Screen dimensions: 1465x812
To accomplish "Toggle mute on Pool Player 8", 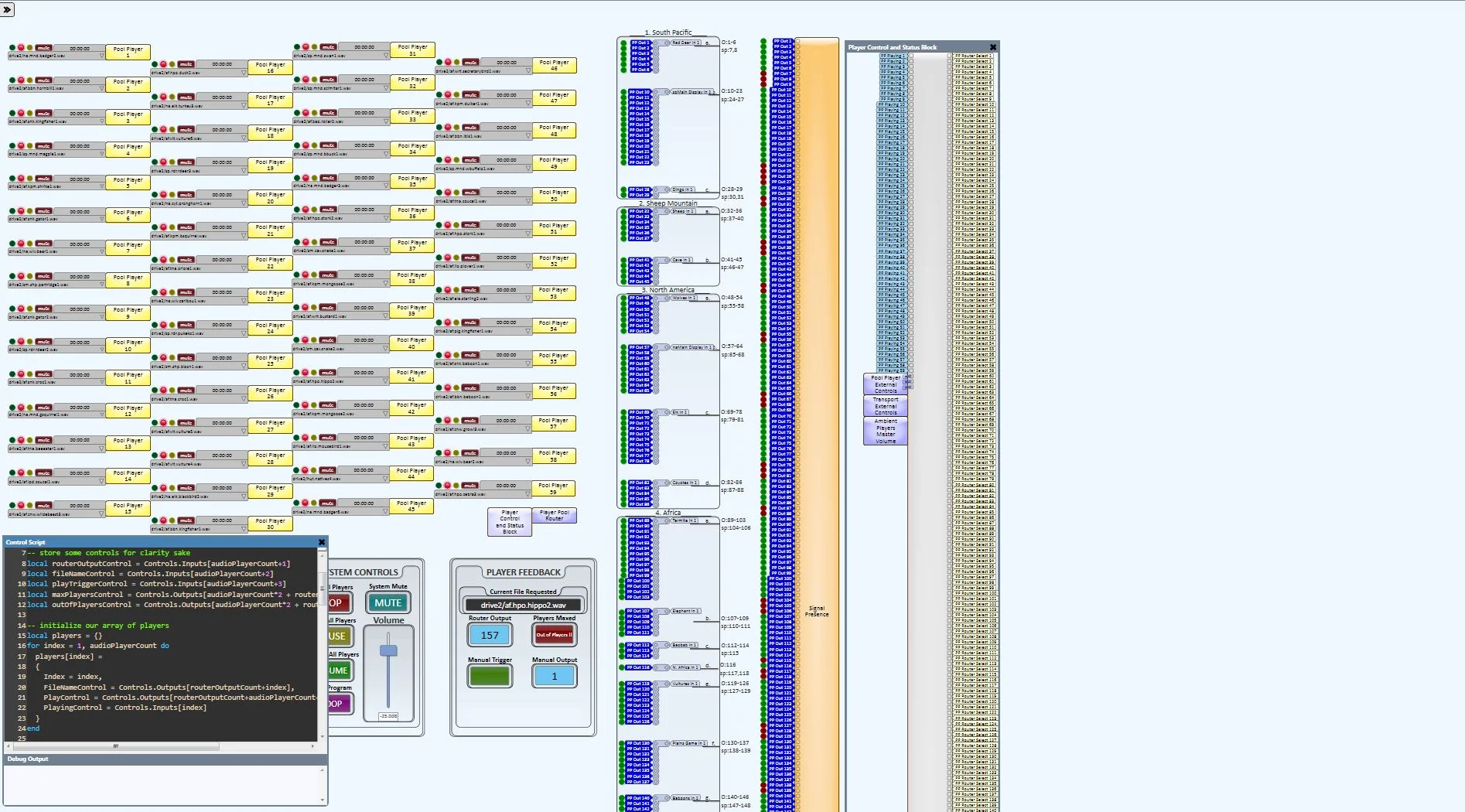I will click(x=43, y=276).
